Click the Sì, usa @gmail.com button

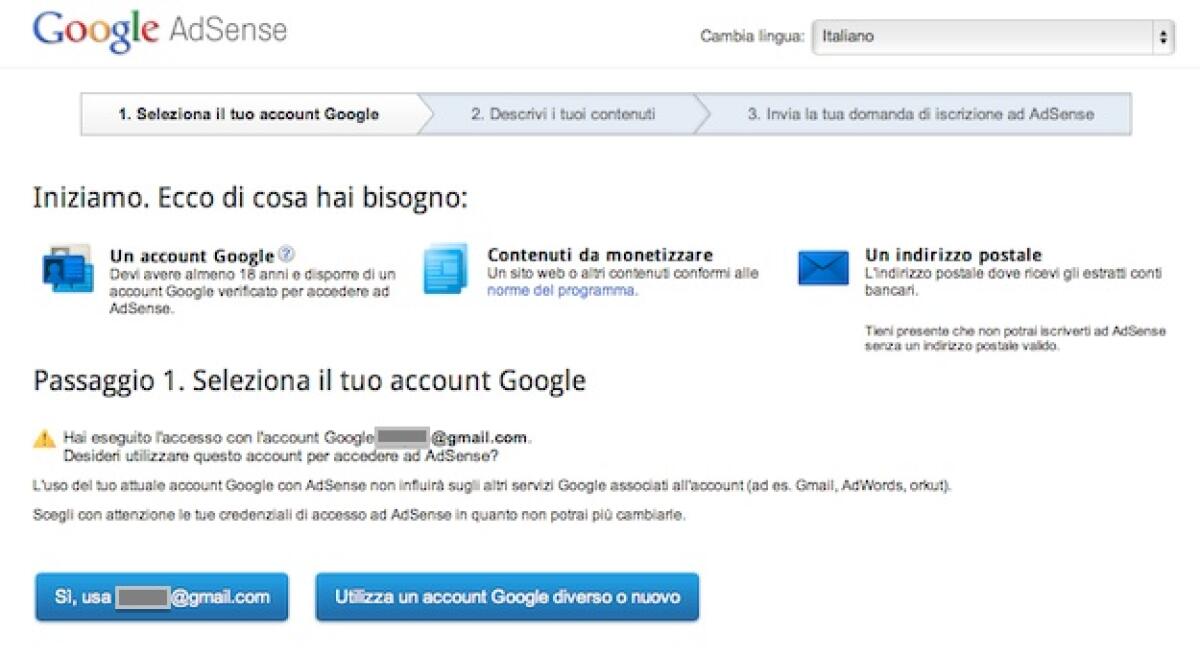[162, 597]
